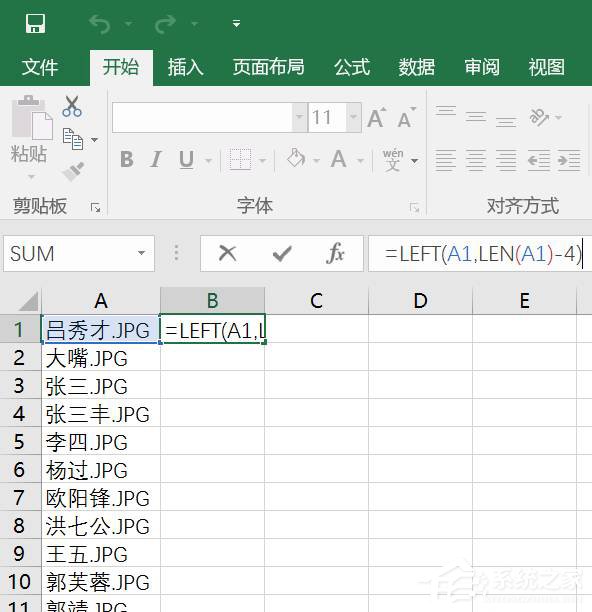Switch to the 页面布局 ribbon tab
The height and width of the screenshot is (612, 592).
[268, 67]
